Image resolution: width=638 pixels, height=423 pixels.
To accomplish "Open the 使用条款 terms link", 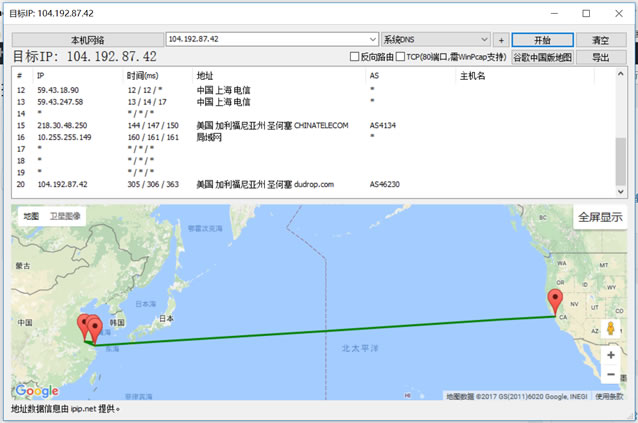I will point(609,396).
